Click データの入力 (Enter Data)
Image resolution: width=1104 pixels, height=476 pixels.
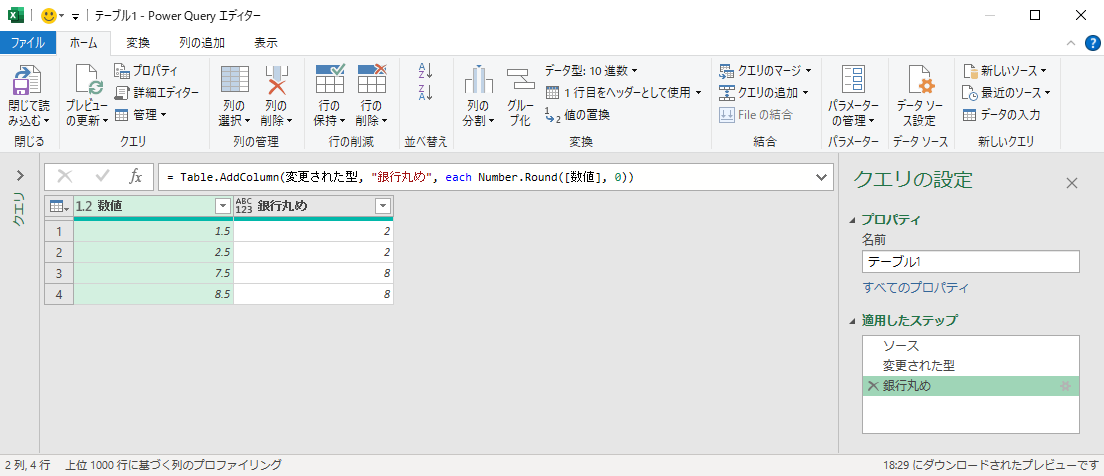tap(1001, 114)
